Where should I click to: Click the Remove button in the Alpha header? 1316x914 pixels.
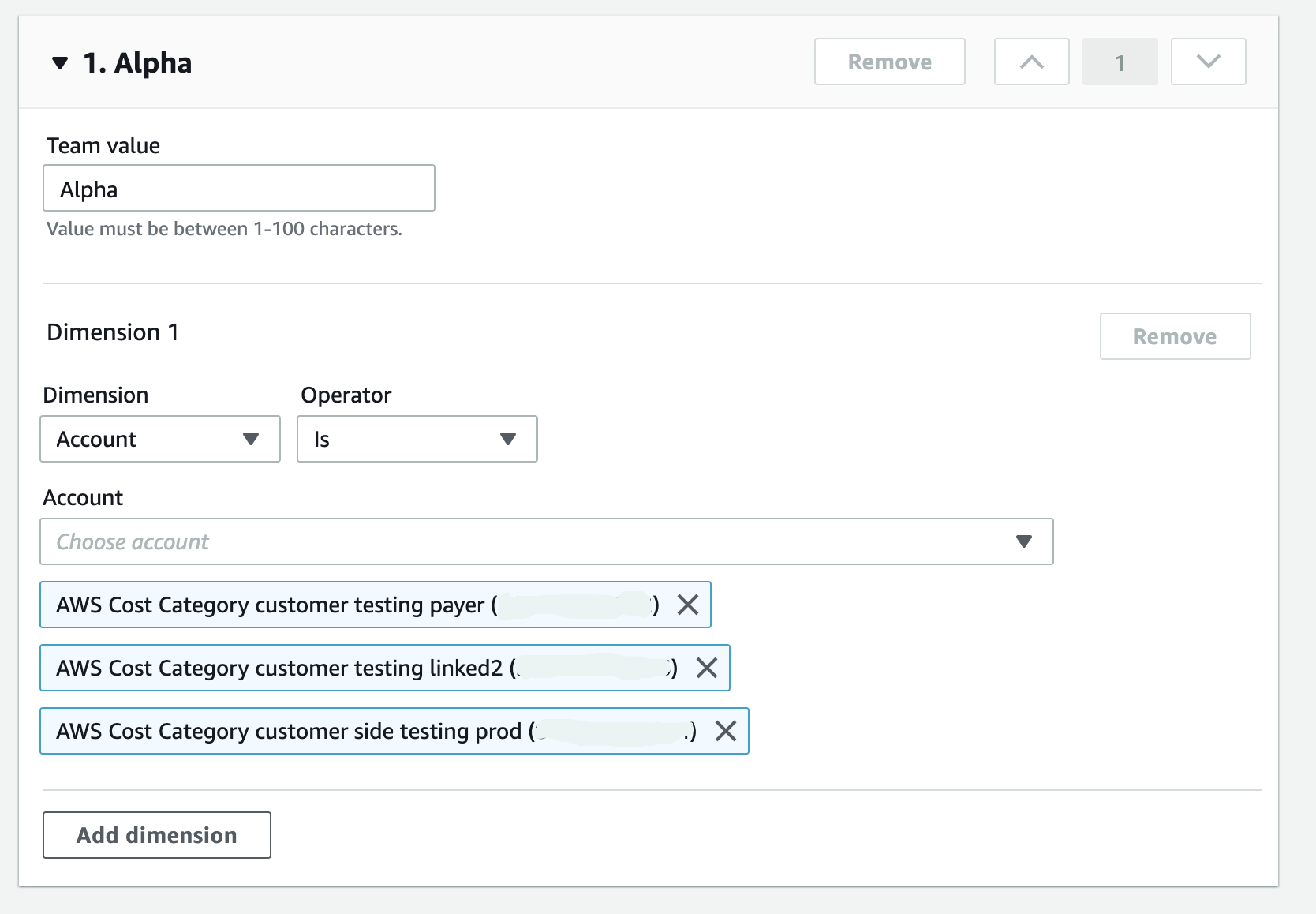889,62
